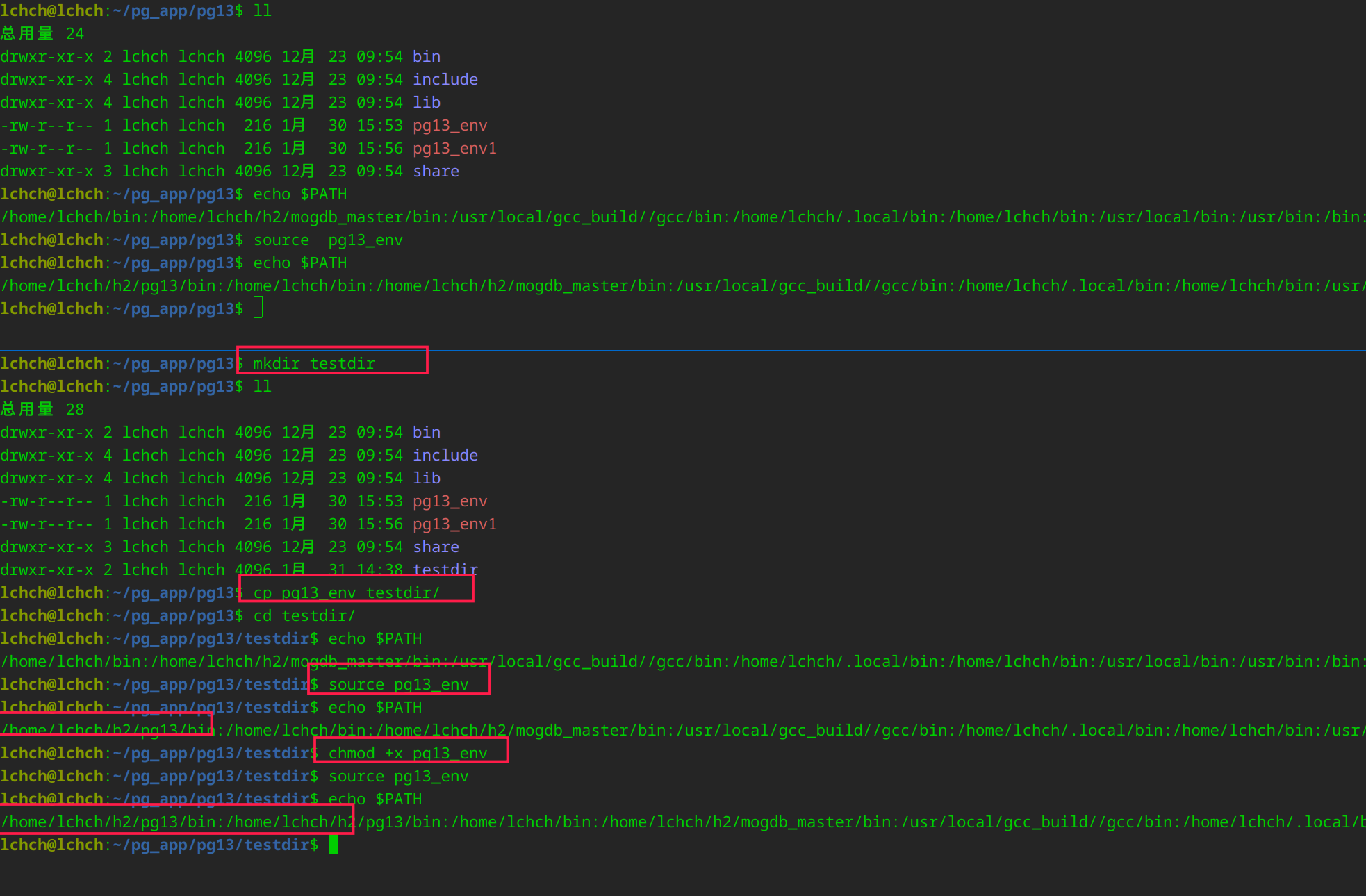Viewport: 1366px width, 896px height.
Task: Click the 'bin' directory in the top pane listing
Action: pos(427,56)
